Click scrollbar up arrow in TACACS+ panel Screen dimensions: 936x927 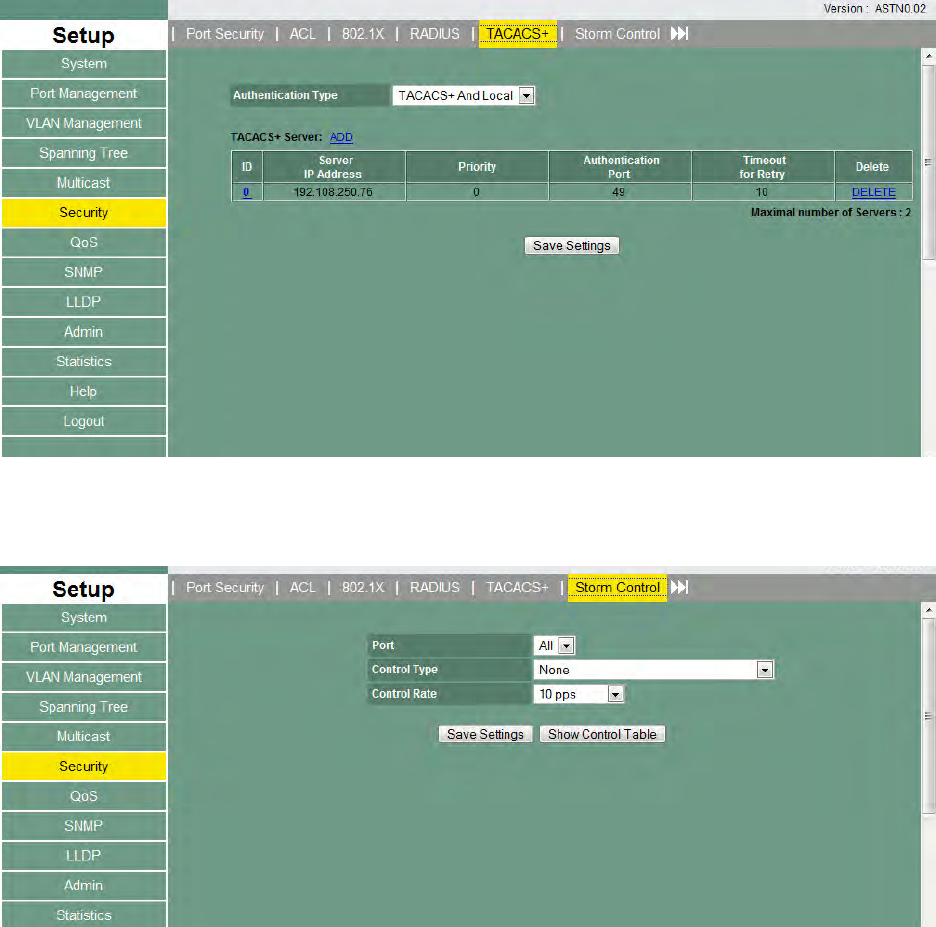(x=928, y=56)
